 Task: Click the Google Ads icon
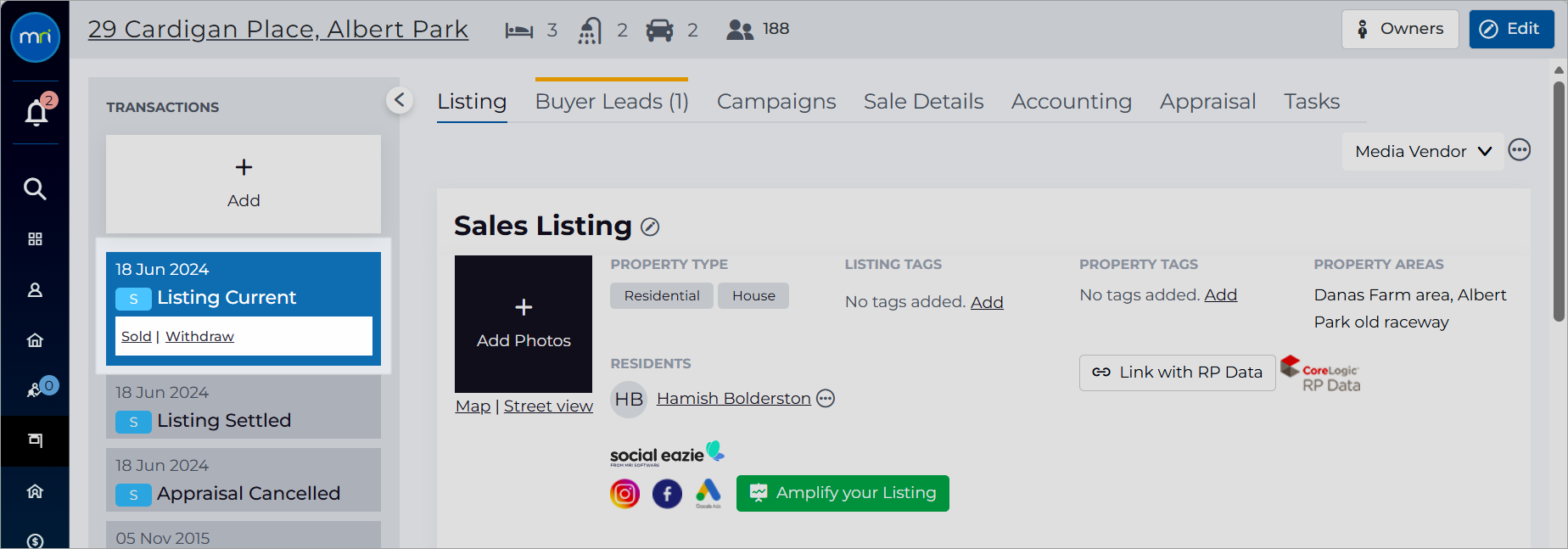[708, 493]
